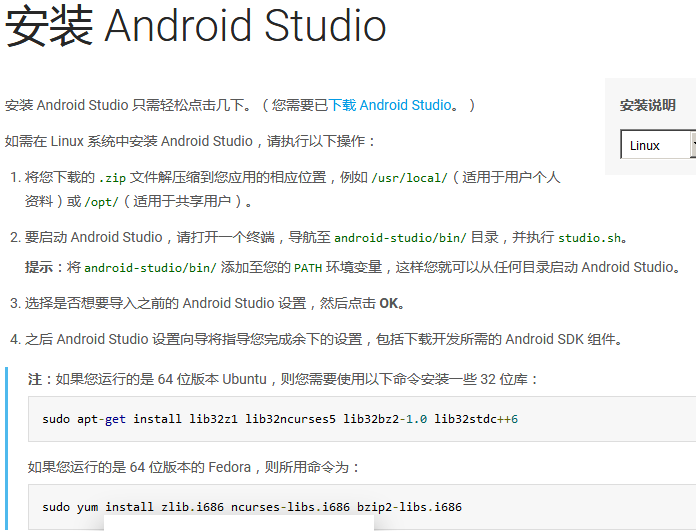The width and height of the screenshot is (696, 531).
Task: Click the bold 注 label in the note
Action: click(34, 379)
